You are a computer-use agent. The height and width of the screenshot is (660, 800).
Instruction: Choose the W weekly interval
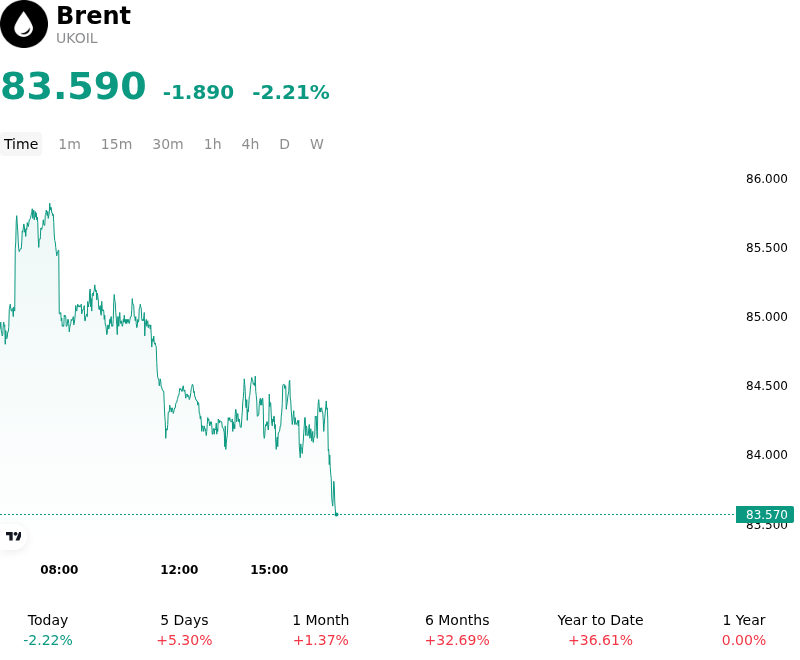[316, 144]
